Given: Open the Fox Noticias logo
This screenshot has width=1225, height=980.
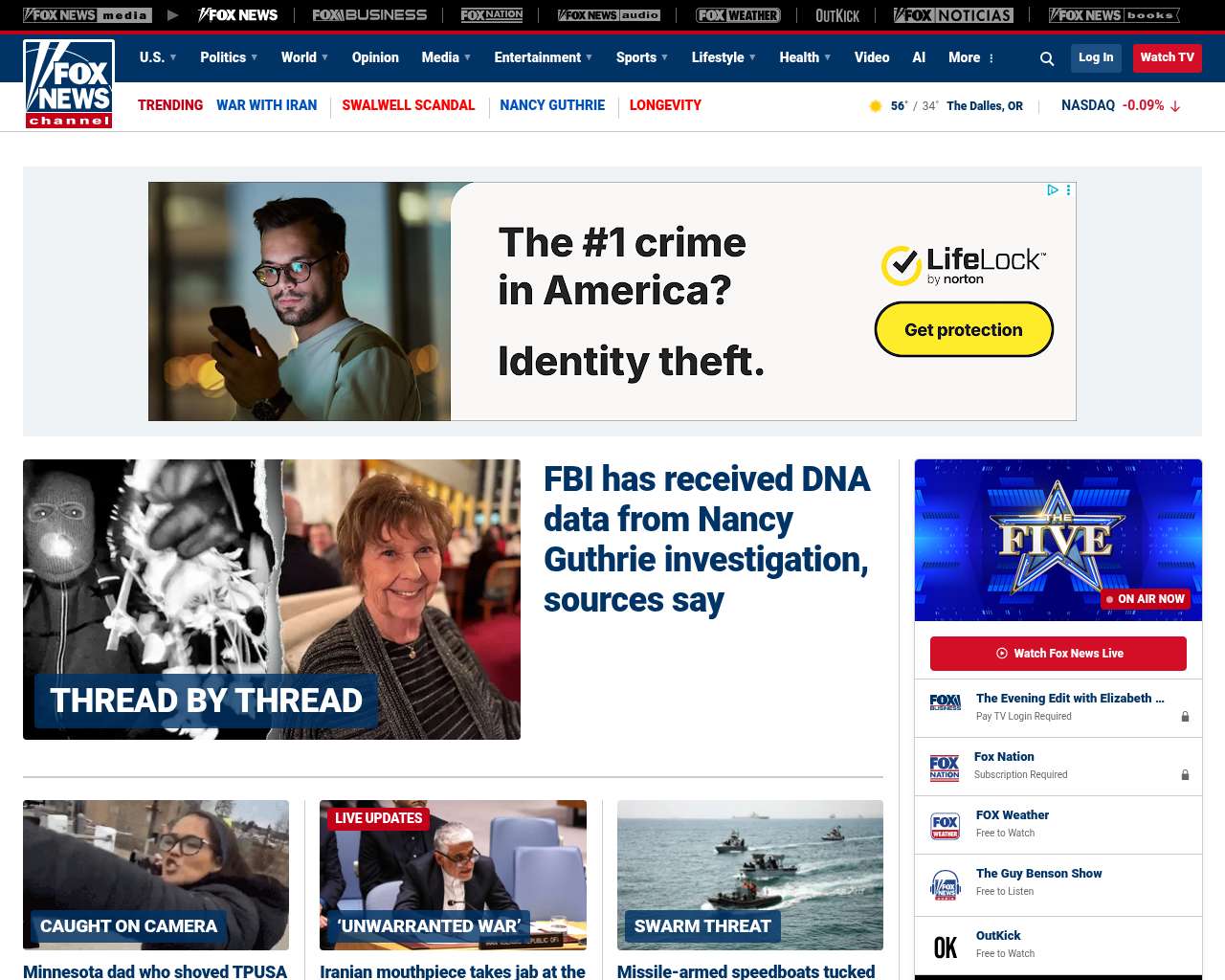Looking at the screenshot, I should pyautogui.click(x=953, y=15).
